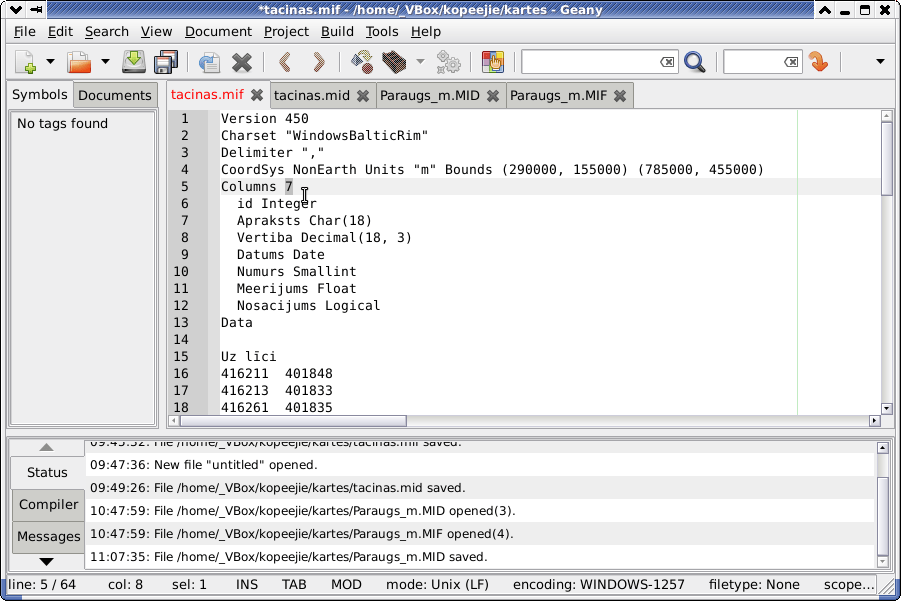The width and height of the screenshot is (901, 601).
Task: Click the editor scroll down arrow
Action: 886,409
